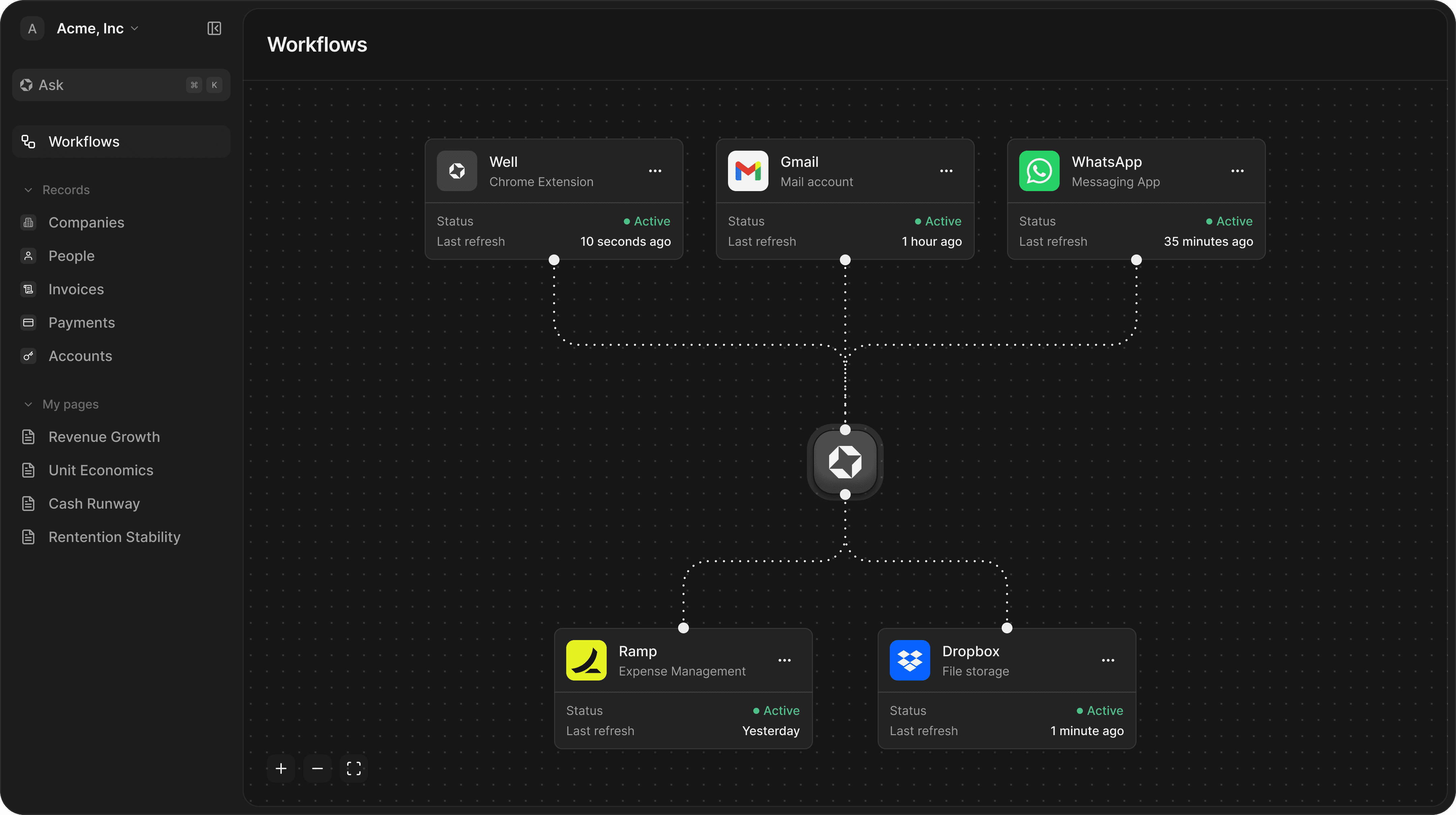Image resolution: width=1456 pixels, height=815 pixels.
Task: Click the Companies record icon
Action: click(28, 222)
